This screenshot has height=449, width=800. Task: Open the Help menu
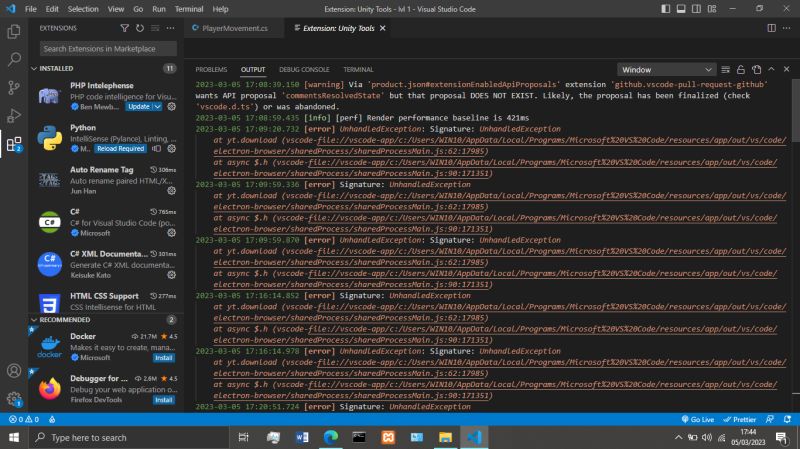coord(220,9)
